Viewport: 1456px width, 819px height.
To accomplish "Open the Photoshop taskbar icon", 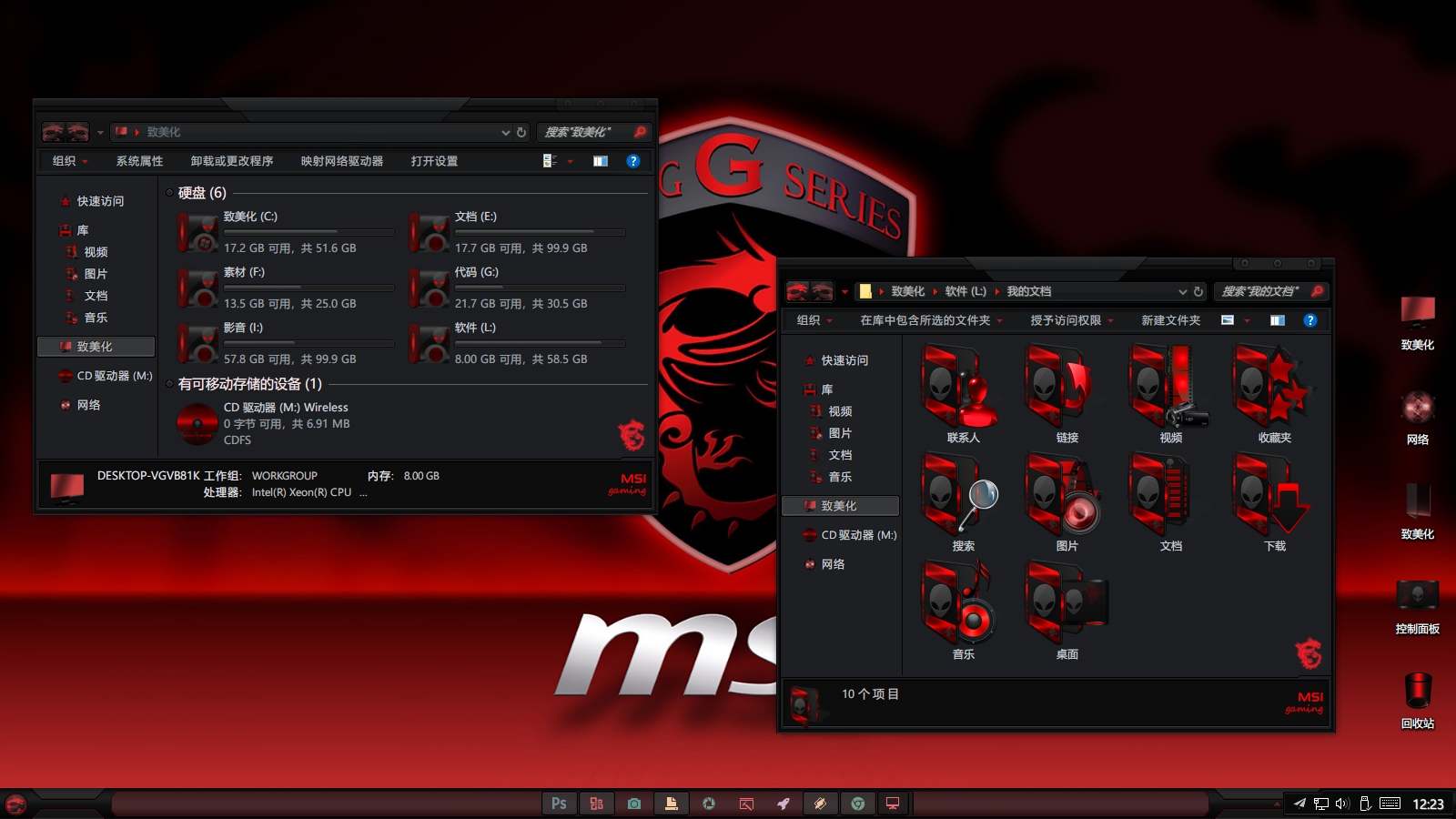I will [x=559, y=804].
